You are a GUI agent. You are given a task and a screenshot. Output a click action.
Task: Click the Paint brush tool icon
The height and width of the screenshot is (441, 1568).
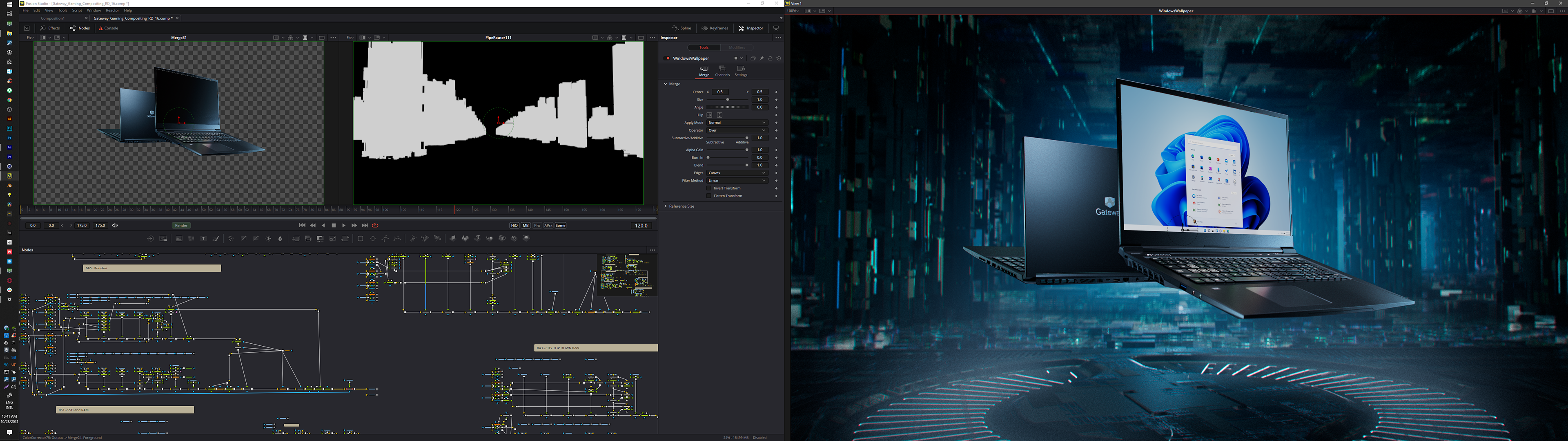(x=217, y=239)
